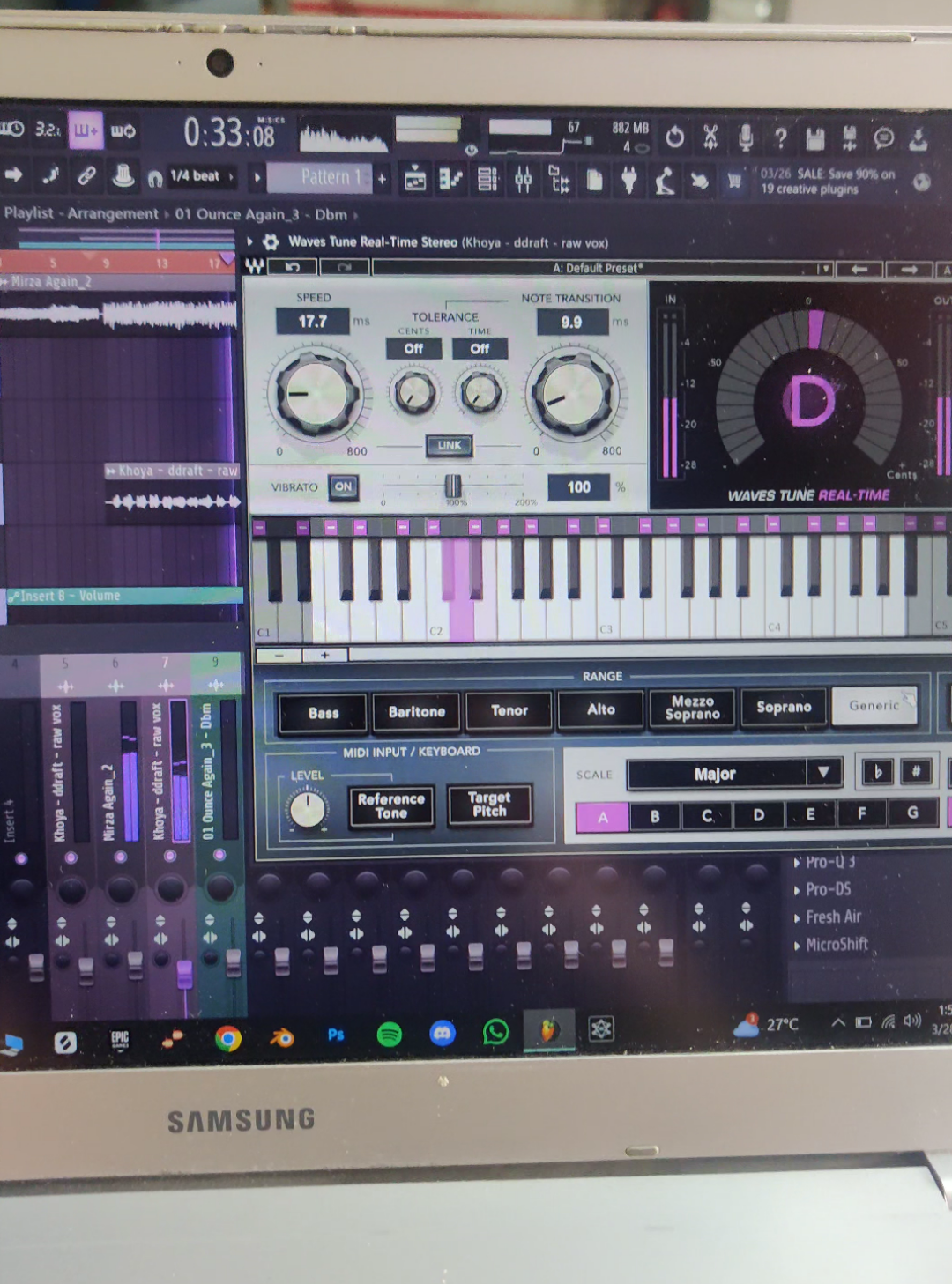Select the Mezzo Soprano range

click(x=692, y=708)
